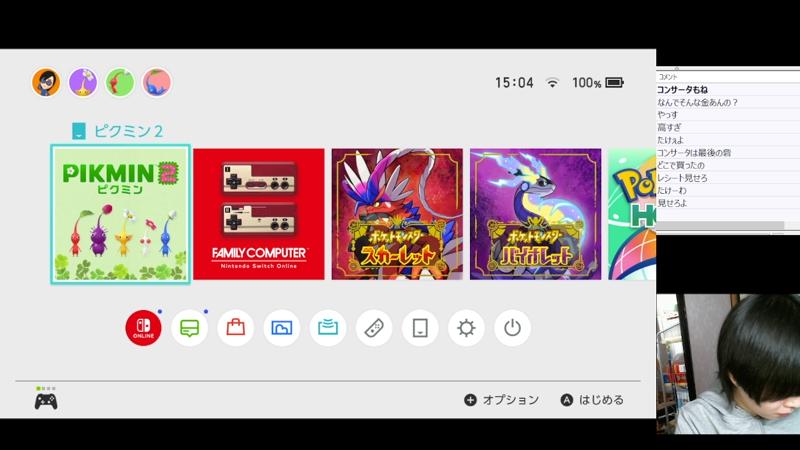Click comment row たけーわ
The width and height of the screenshot is (800, 450).
728,190
